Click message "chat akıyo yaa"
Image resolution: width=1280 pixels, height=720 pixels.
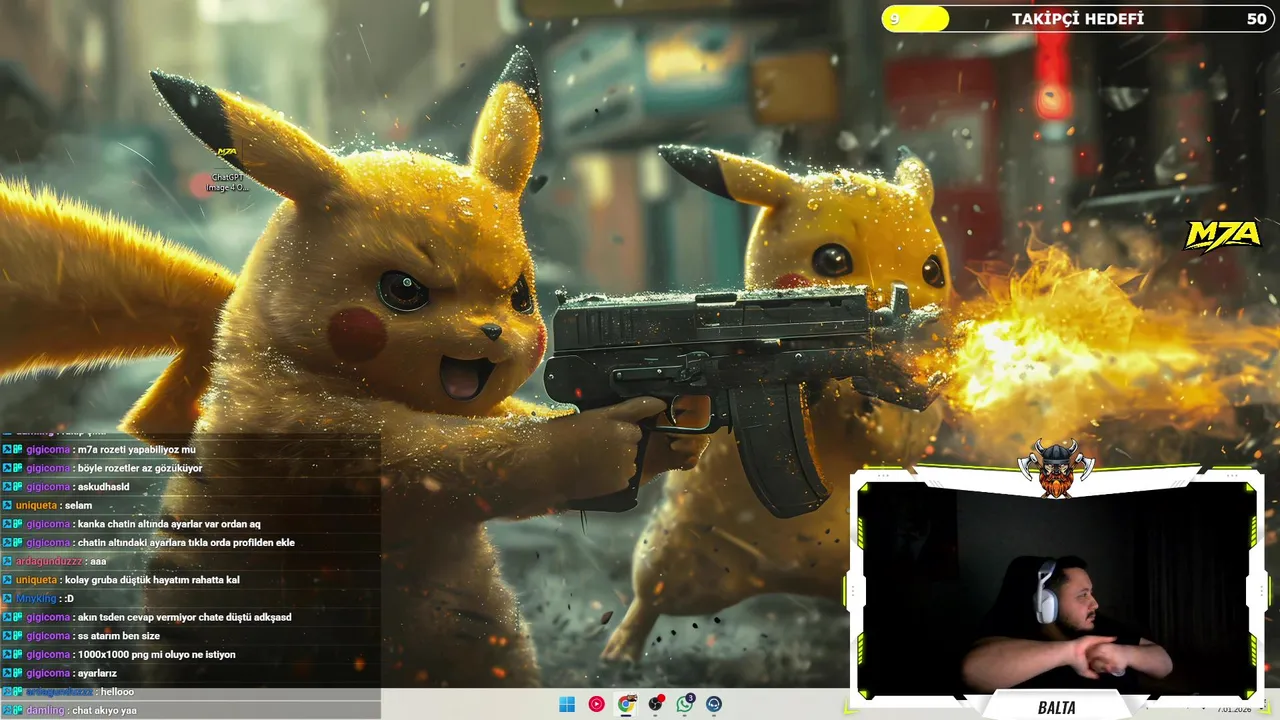104,710
